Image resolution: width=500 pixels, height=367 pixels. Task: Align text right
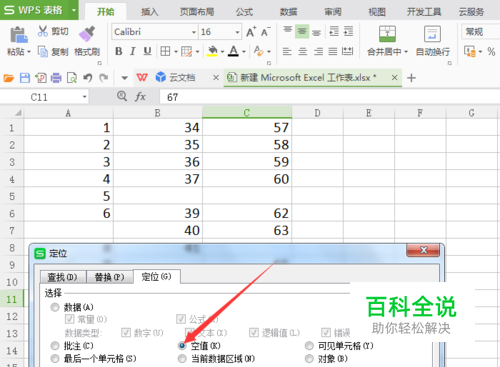pos(318,51)
